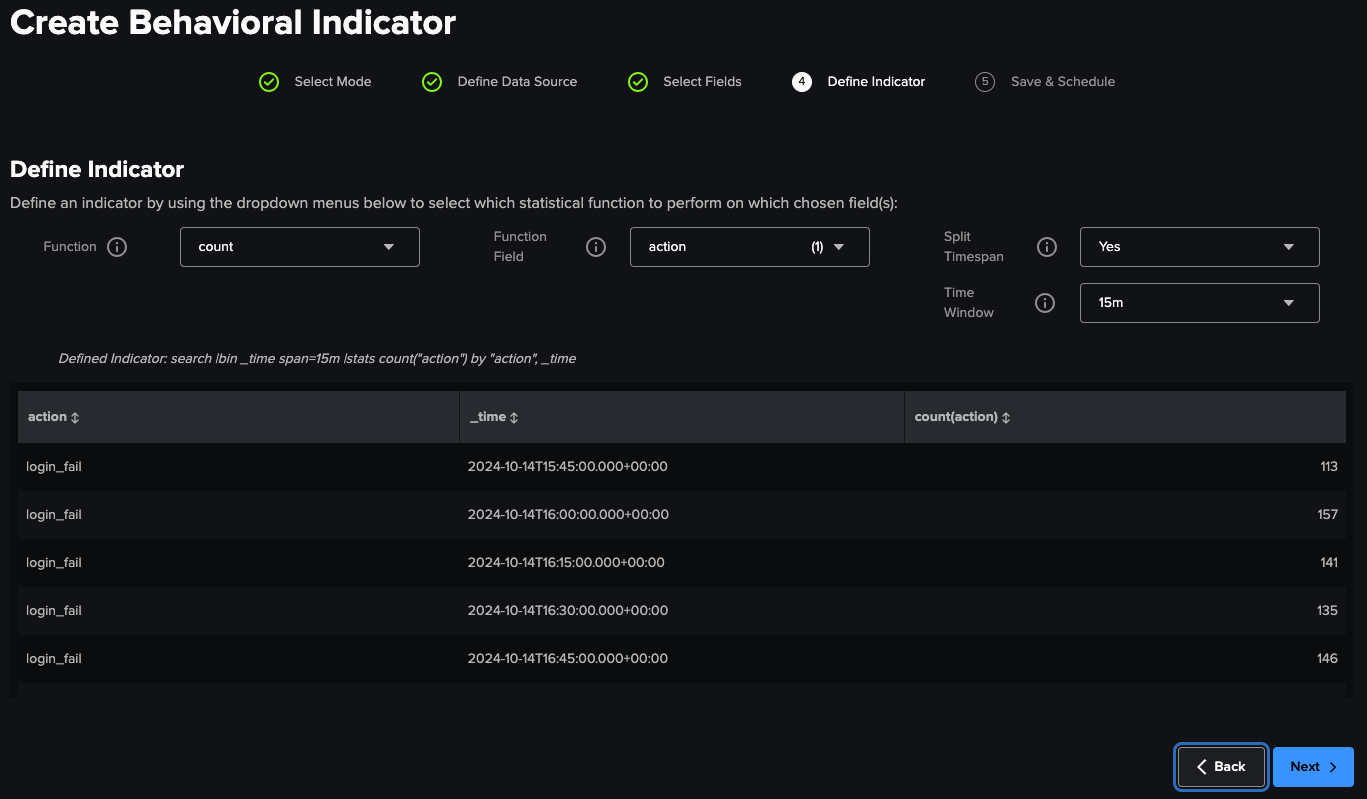Sort table by the _time column
1367x799 pixels.
coord(494,417)
